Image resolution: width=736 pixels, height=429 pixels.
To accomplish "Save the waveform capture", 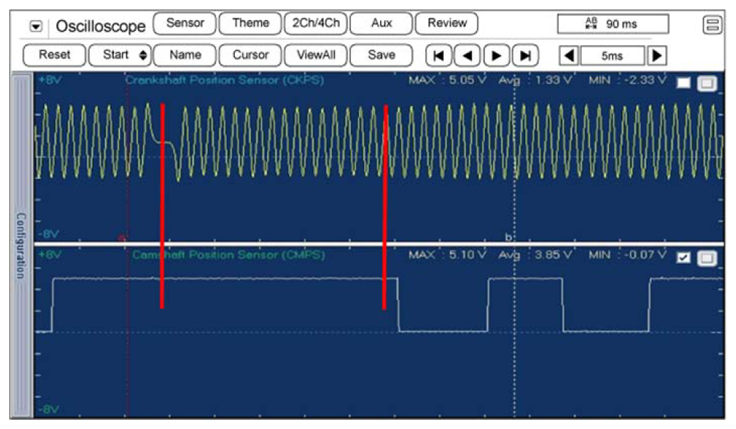I will pyautogui.click(x=380, y=55).
